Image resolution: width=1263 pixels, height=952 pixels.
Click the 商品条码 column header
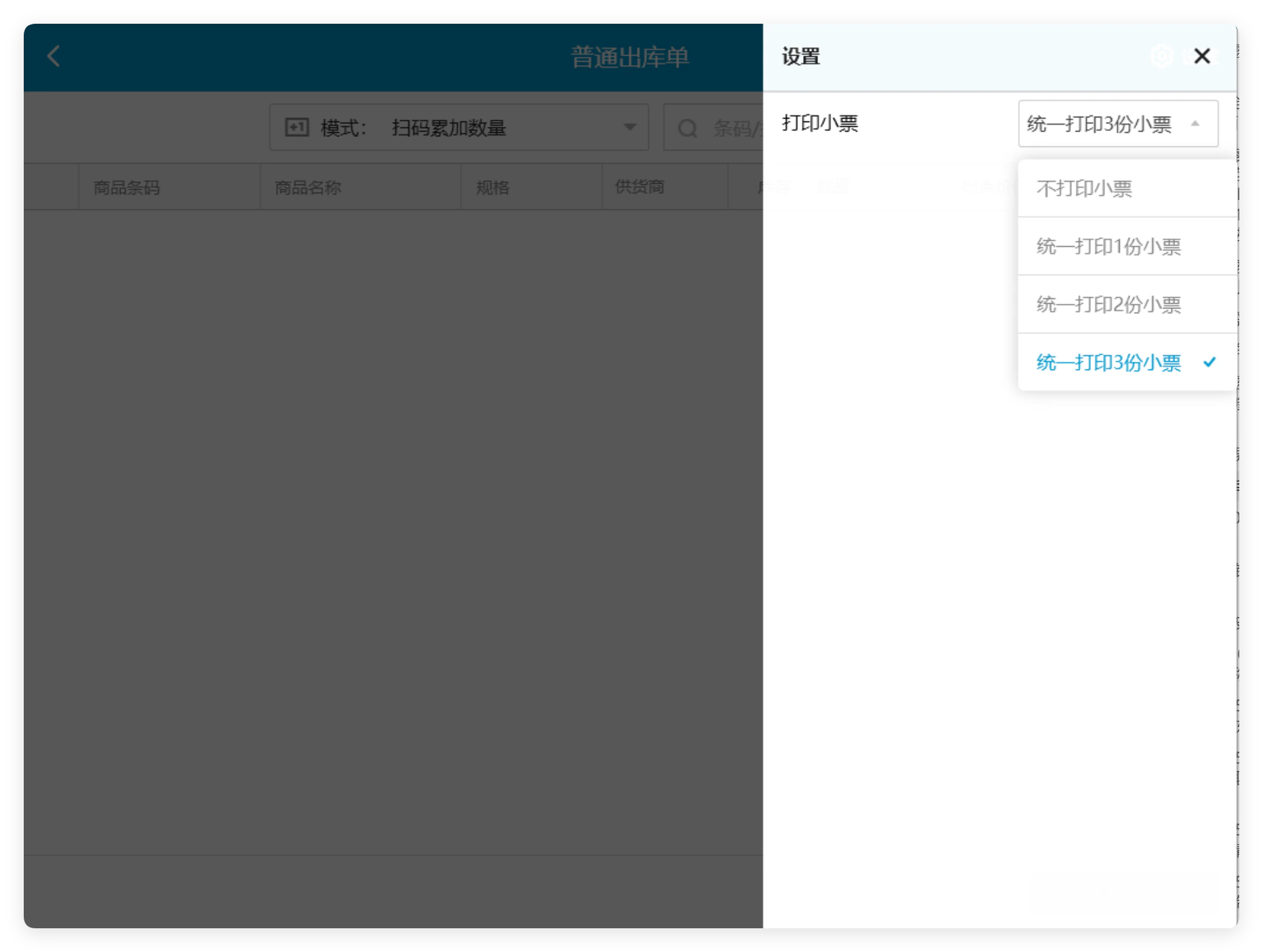point(127,188)
